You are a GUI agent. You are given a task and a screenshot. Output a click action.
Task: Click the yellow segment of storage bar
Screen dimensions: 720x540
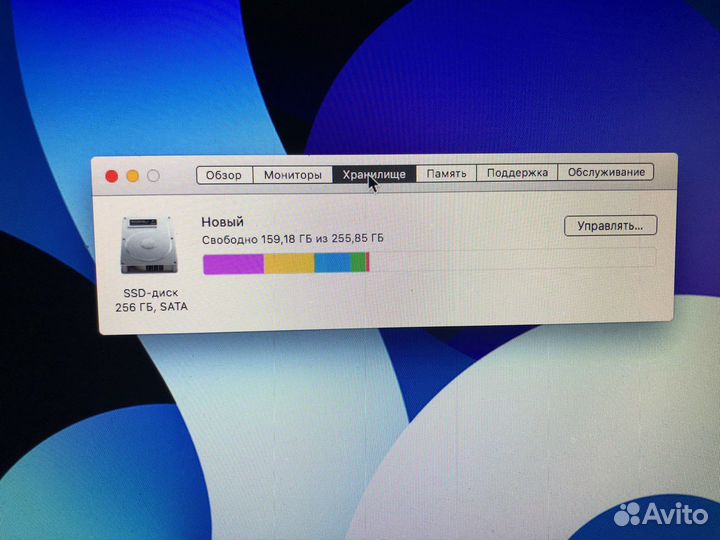289,263
